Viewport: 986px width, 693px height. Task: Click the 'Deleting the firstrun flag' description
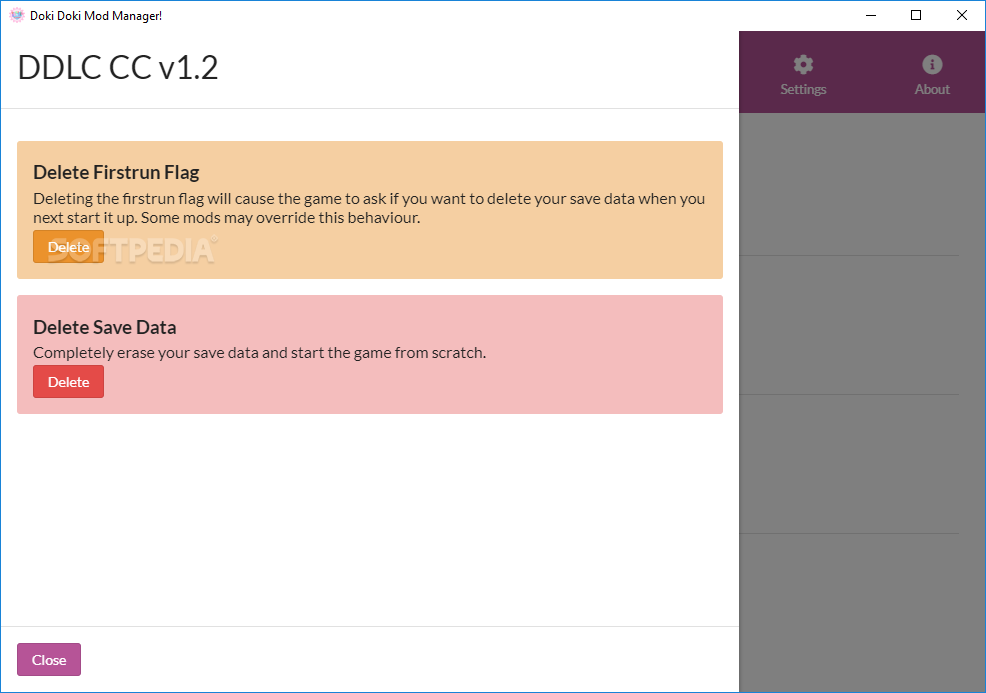click(369, 208)
